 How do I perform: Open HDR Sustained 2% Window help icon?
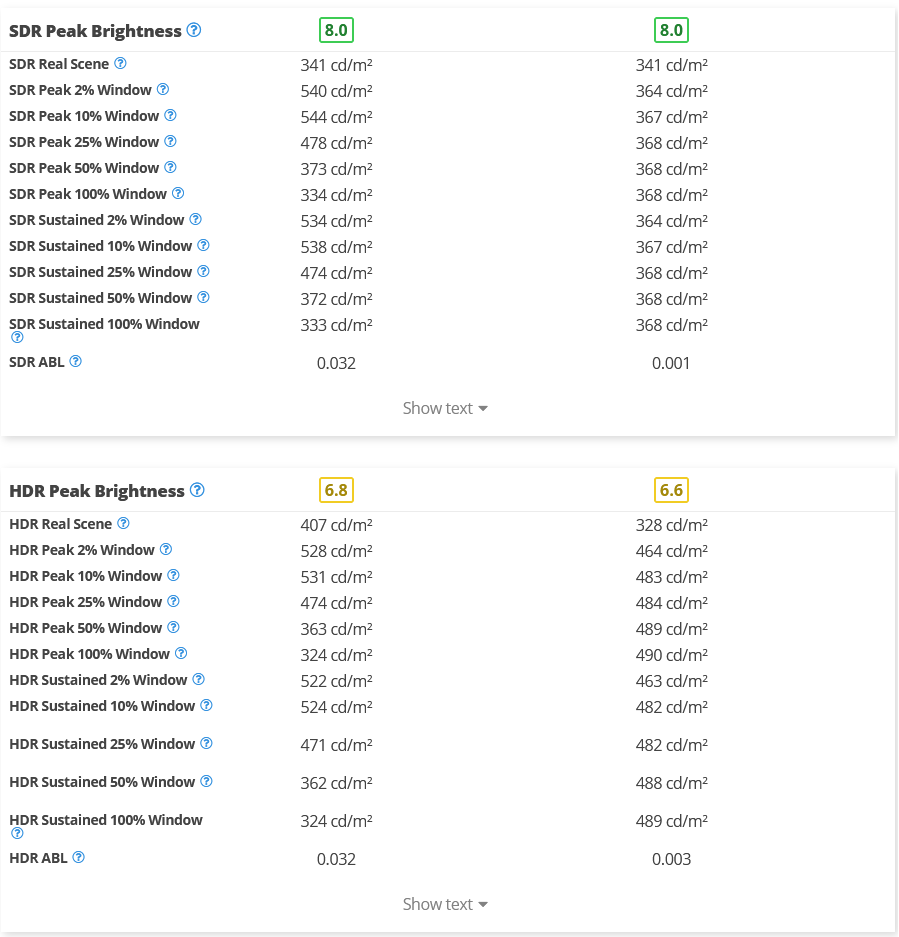click(x=198, y=679)
